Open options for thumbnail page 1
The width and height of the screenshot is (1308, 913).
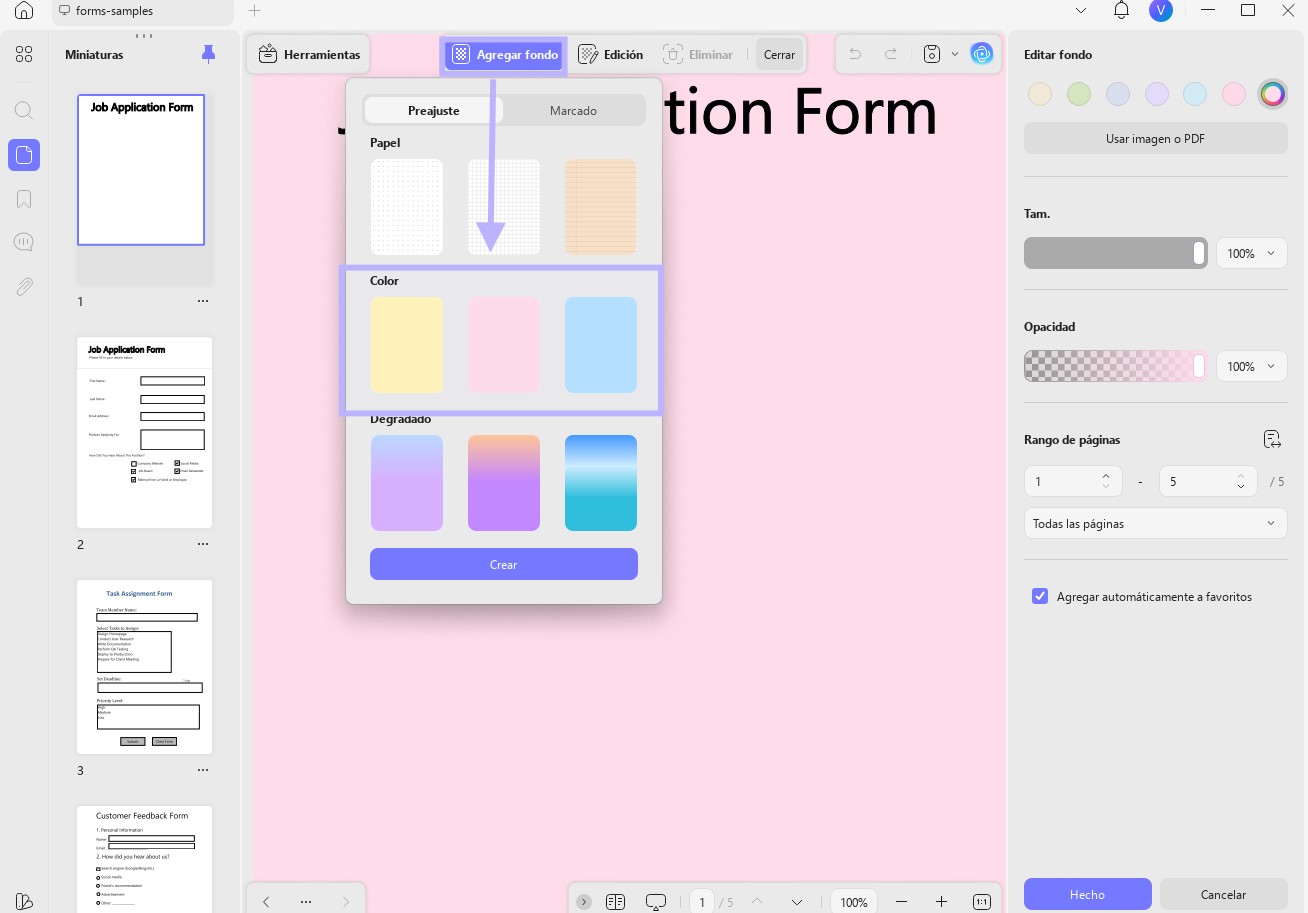pos(203,301)
